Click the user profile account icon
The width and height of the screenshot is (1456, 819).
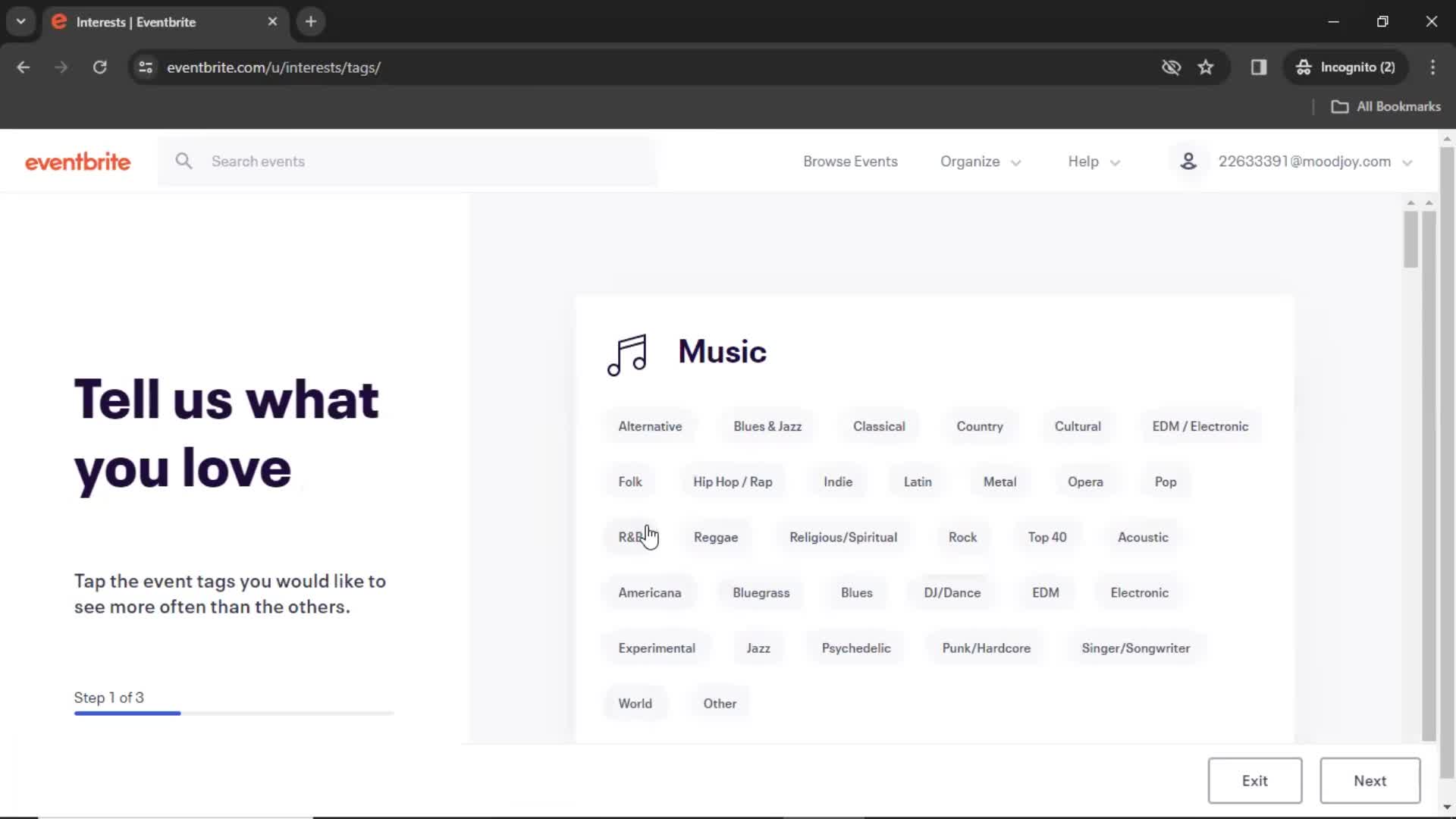tap(1189, 161)
